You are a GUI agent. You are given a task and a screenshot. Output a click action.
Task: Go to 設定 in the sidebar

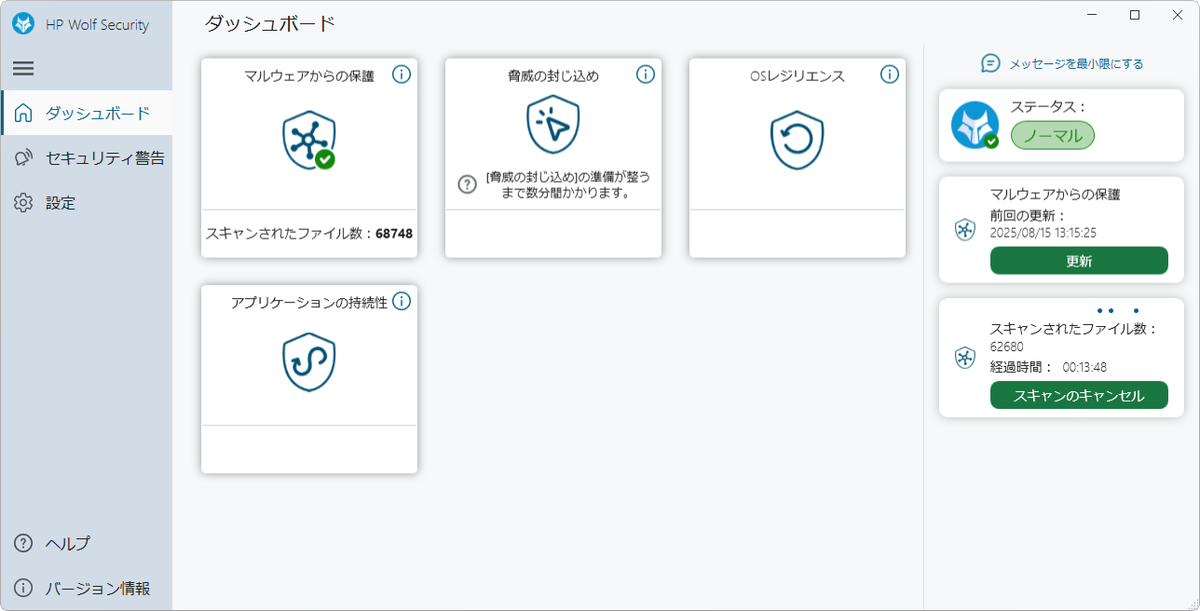point(87,203)
